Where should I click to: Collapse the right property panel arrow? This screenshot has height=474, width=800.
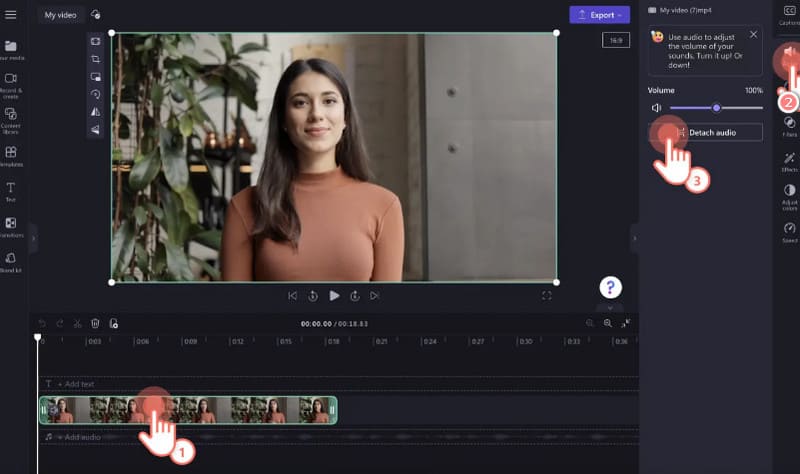(635, 238)
